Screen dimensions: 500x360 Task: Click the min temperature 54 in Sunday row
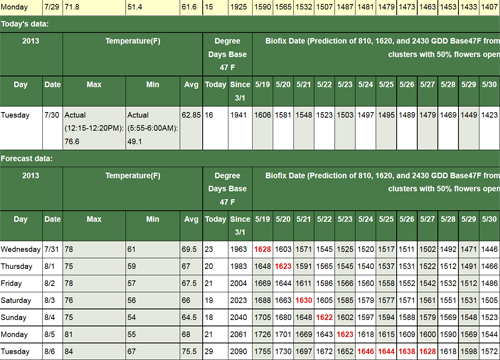point(153,317)
